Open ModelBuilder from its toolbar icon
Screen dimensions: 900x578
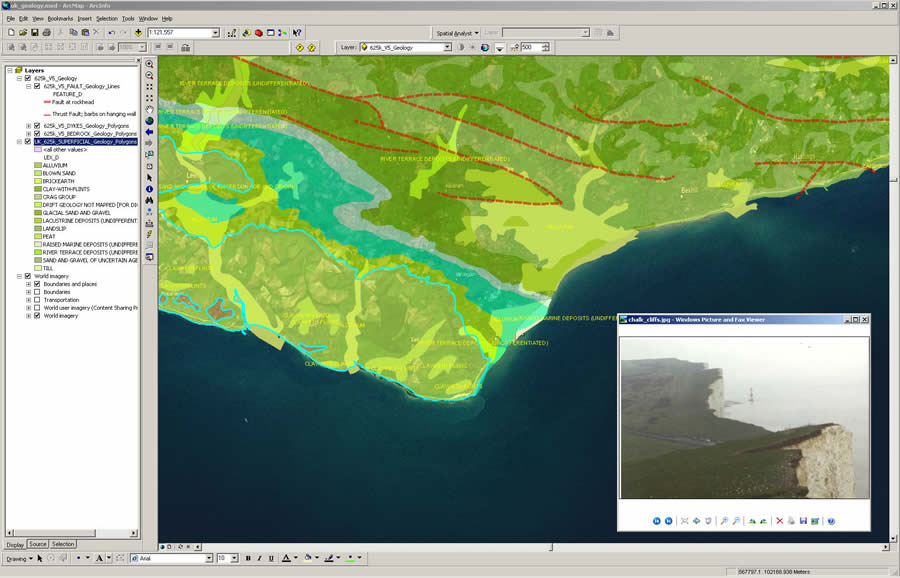click(x=282, y=33)
